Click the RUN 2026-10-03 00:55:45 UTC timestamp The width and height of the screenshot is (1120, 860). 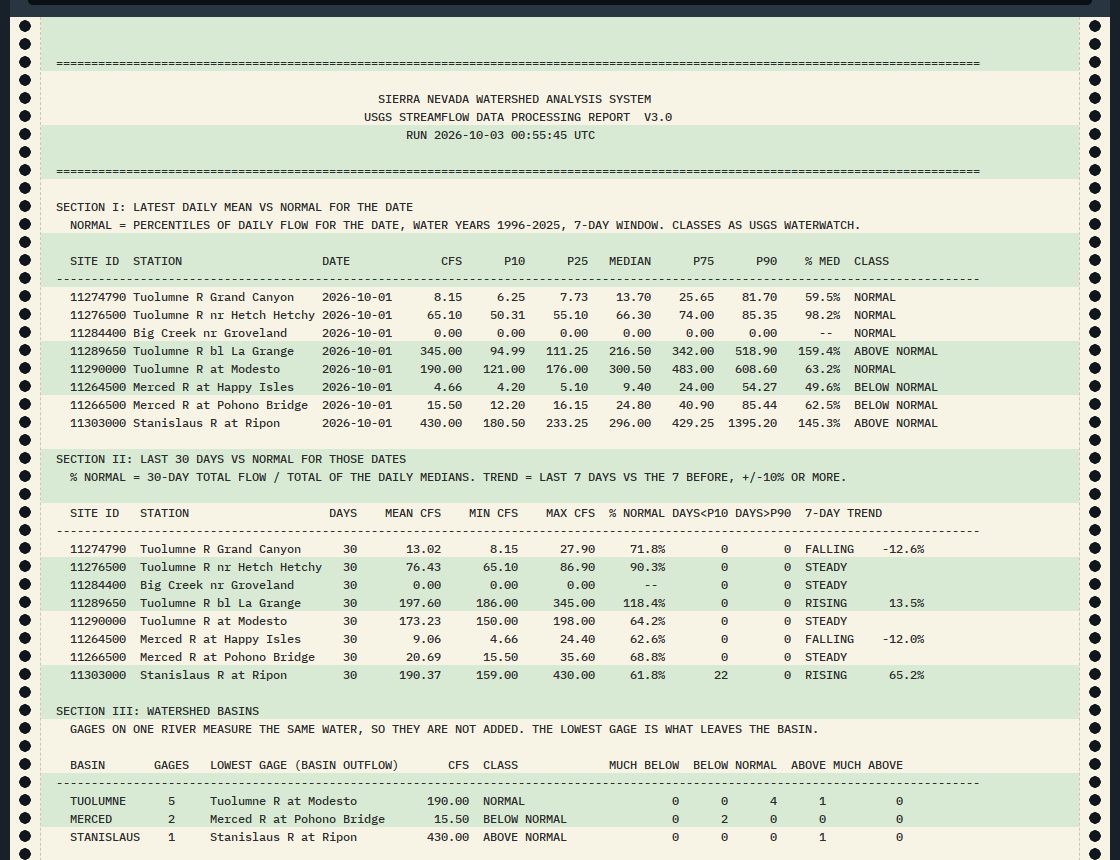[x=500, y=135]
